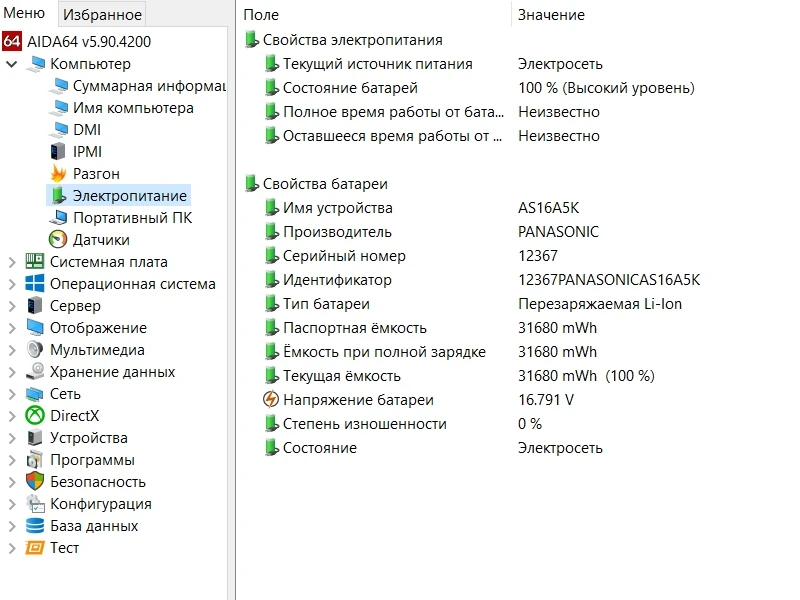
Task: Click the Системная плата motherboard icon
Action: [35, 261]
